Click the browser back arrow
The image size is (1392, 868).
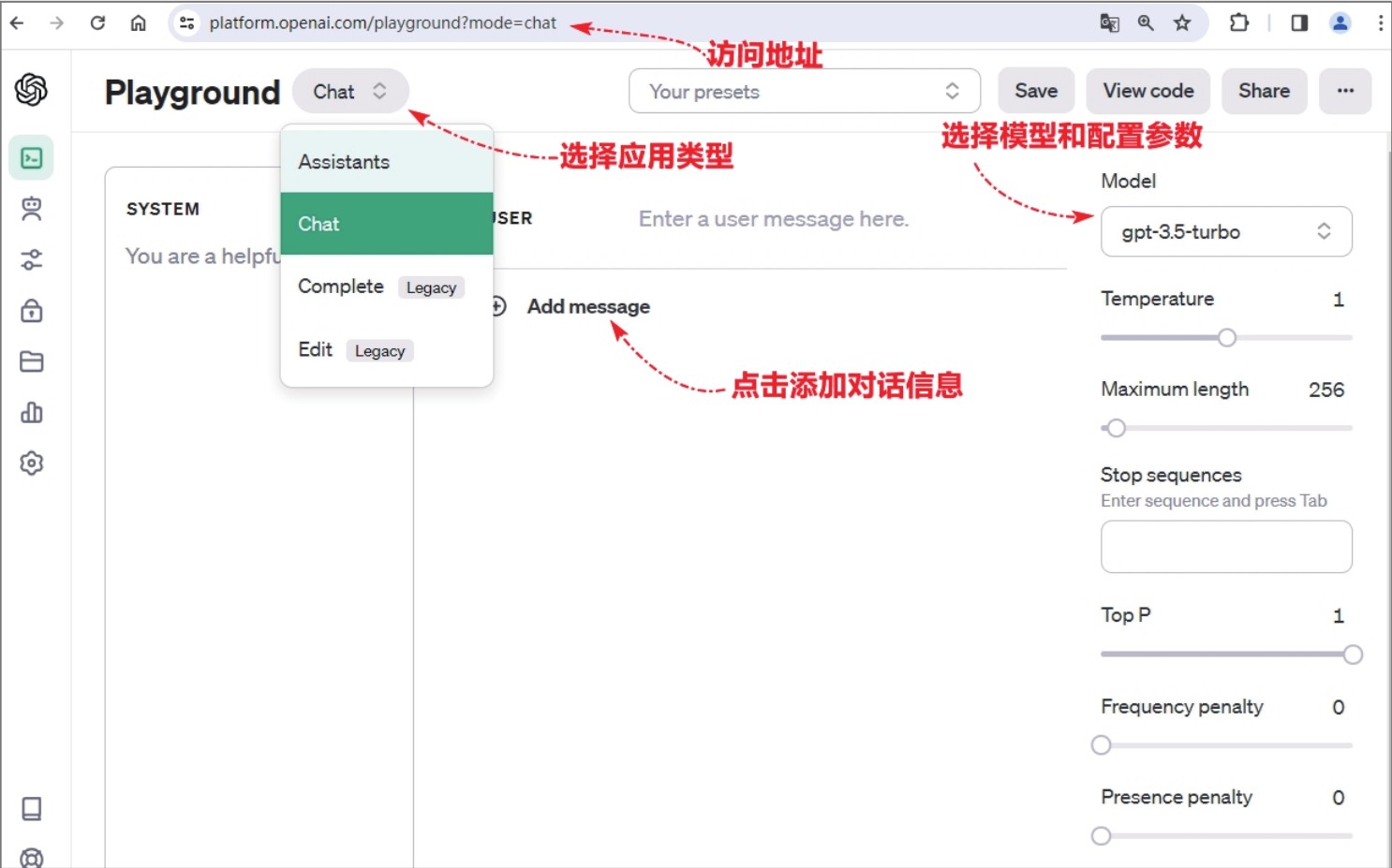(x=17, y=22)
